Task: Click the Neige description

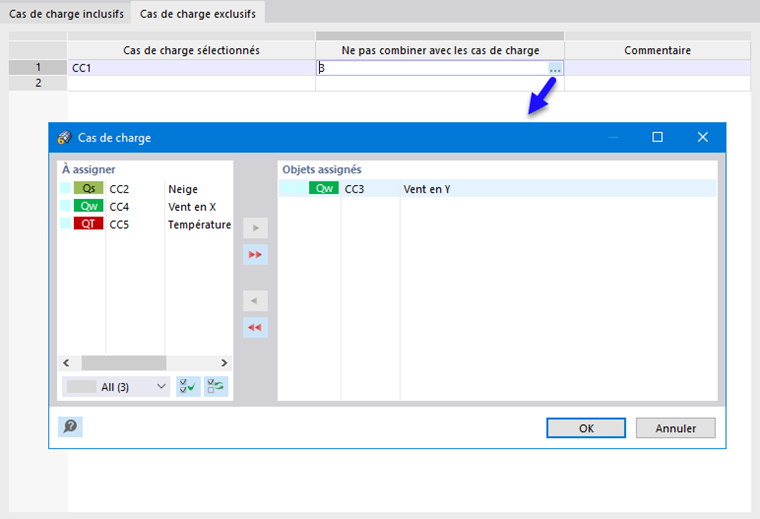Action: pyautogui.click(x=183, y=189)
